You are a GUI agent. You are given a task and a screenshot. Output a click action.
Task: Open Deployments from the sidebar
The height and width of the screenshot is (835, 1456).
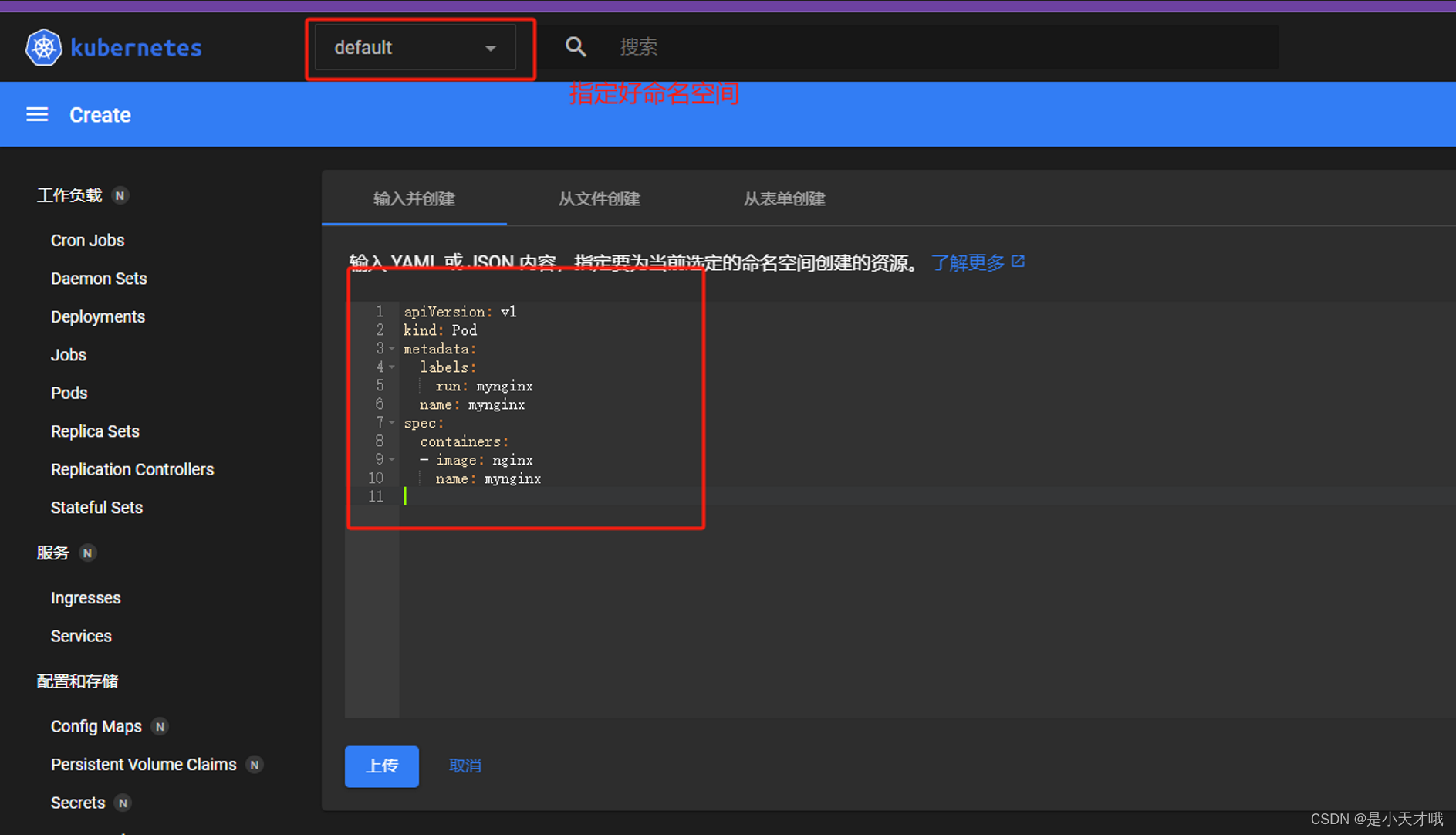click(x=97, y=316)
